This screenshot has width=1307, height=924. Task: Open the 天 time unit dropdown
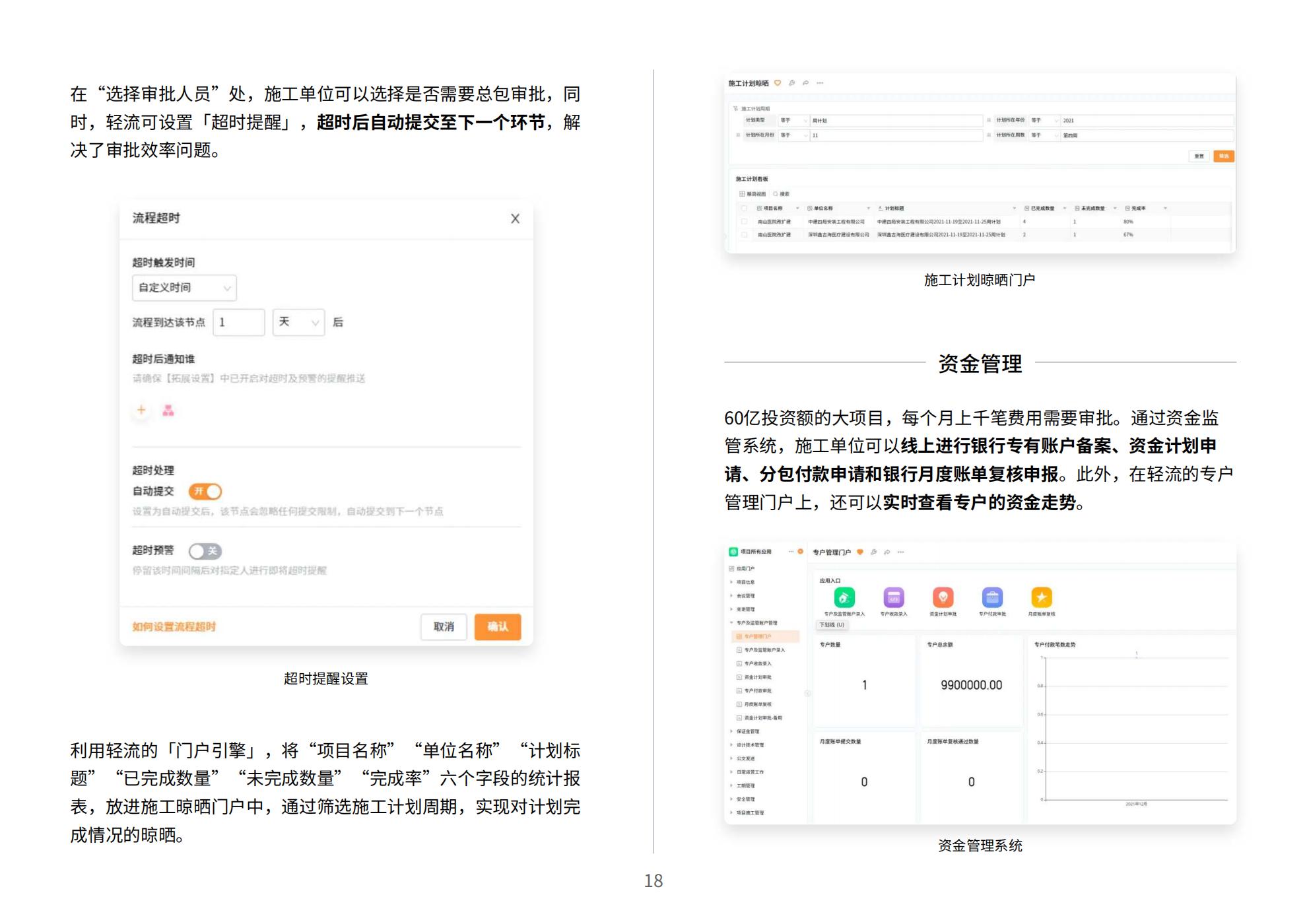coord(298,322)
